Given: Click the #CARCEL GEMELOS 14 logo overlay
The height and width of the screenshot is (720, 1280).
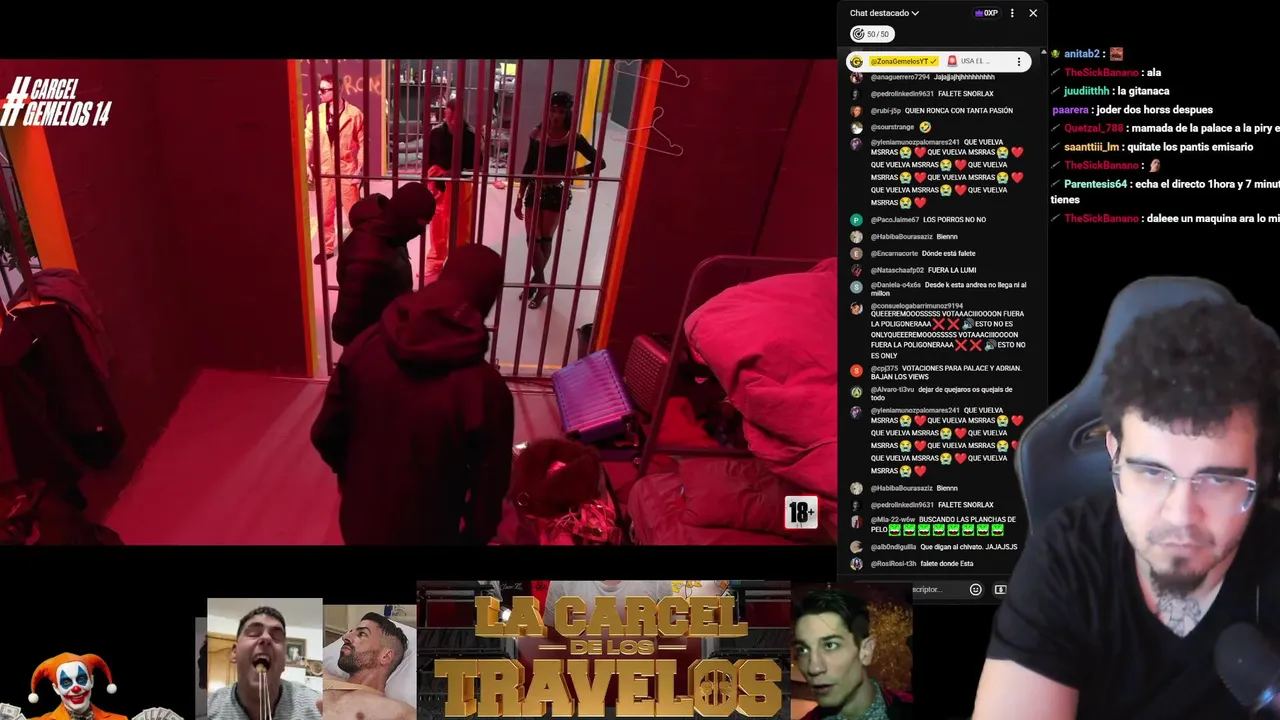Looking at the screenshot, I should pyautogui.click(x=57, y=103).
